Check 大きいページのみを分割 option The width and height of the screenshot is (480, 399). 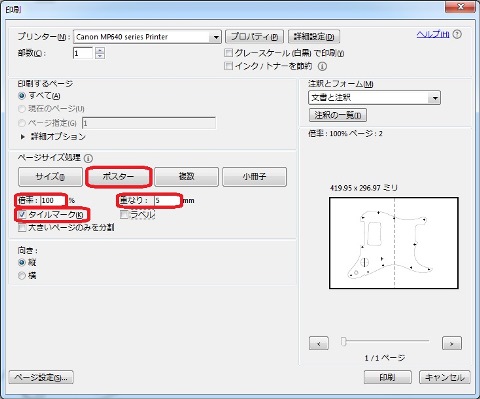point(22,228)
